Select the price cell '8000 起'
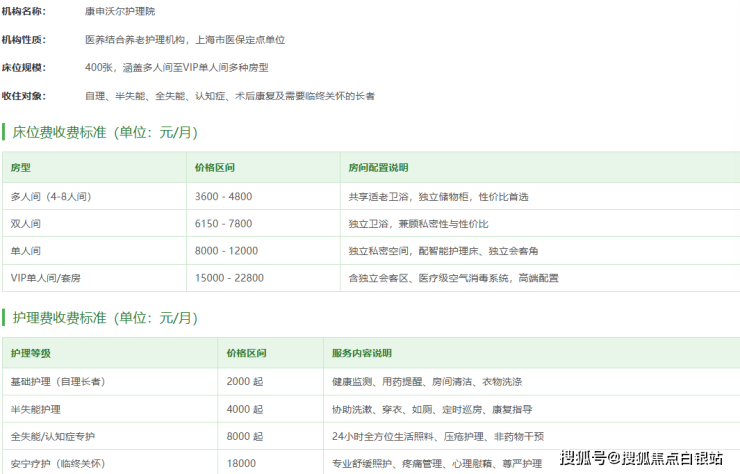 (x=271, y=436)
